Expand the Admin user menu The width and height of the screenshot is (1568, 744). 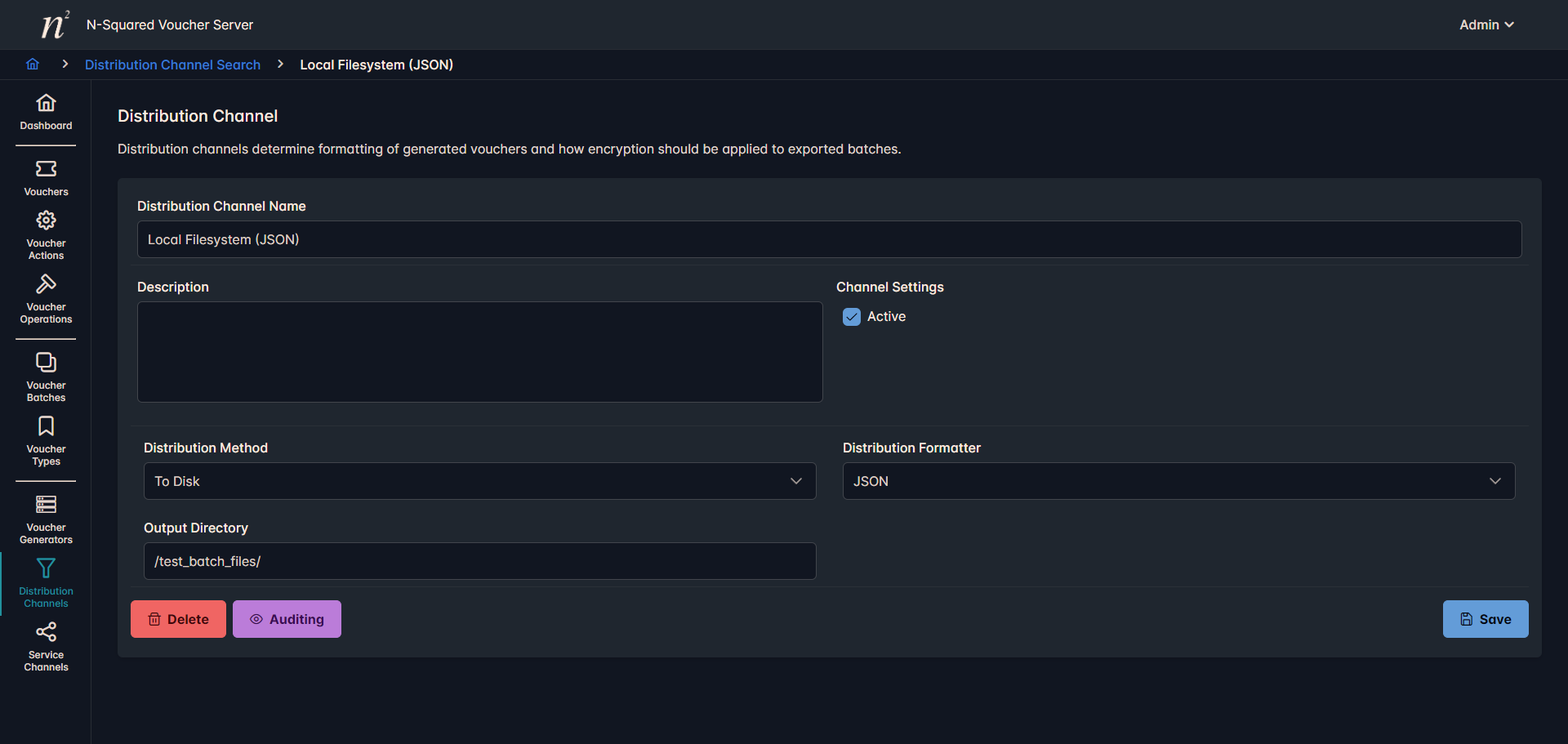coord(1486,25)
